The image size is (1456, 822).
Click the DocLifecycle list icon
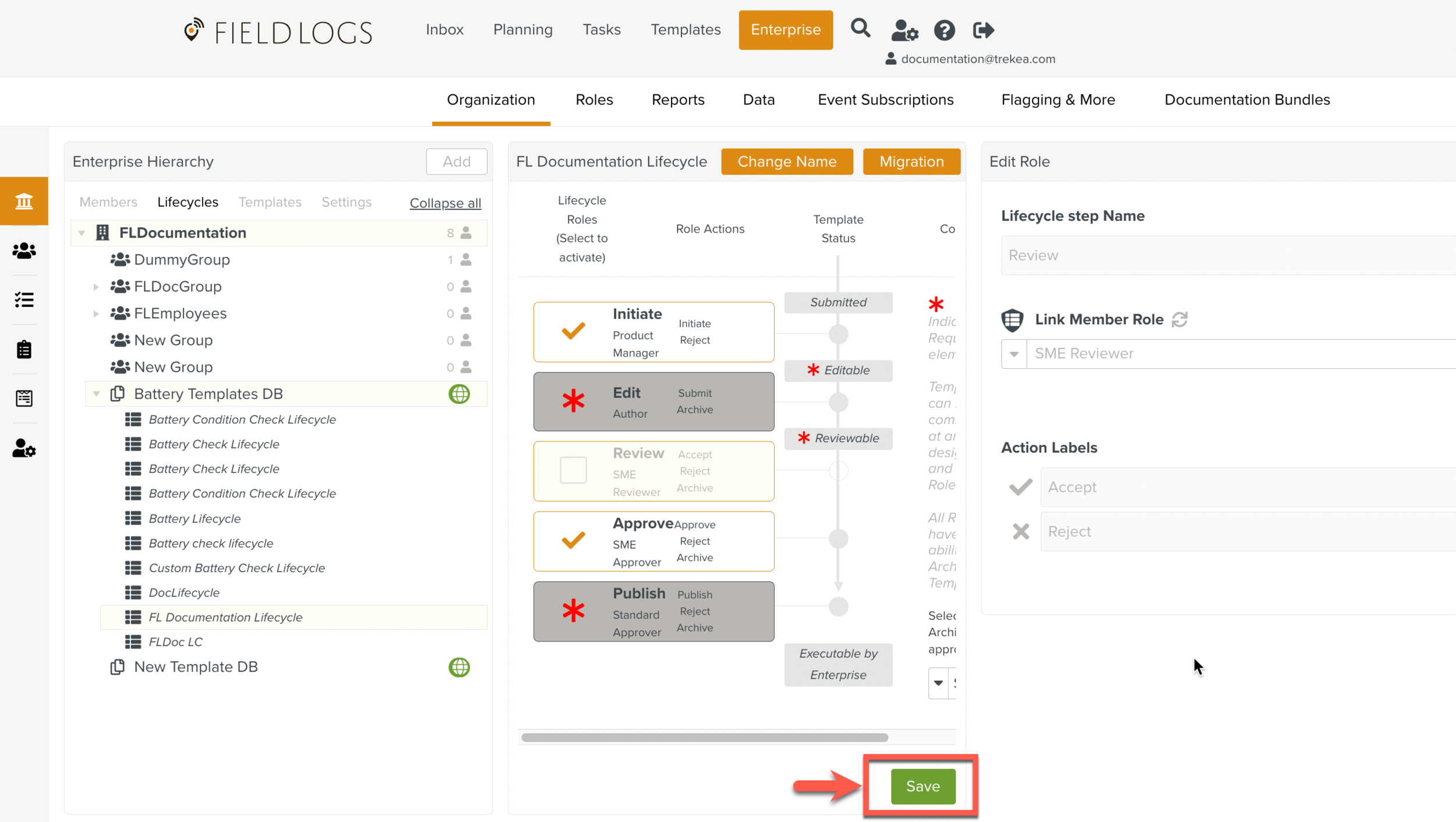[133, 592]
